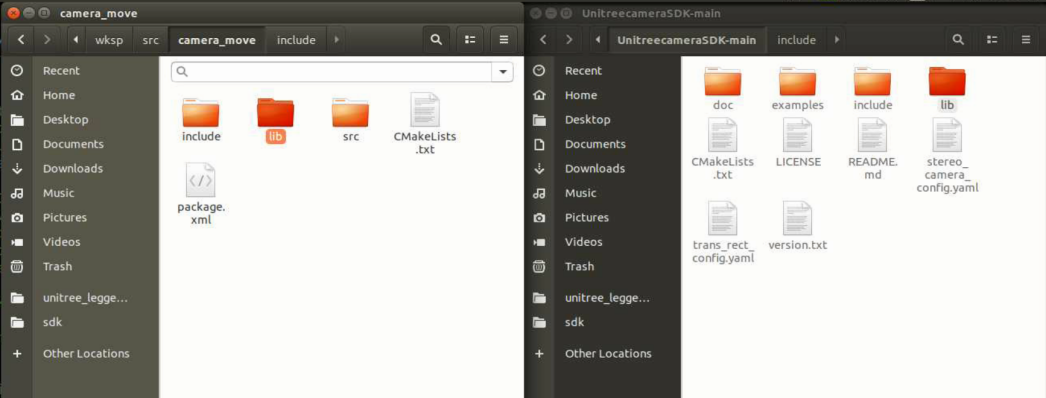This screenshot has height=398, width=1046.
Task: Select camera_move path bar segment
Action: point(217,40)
